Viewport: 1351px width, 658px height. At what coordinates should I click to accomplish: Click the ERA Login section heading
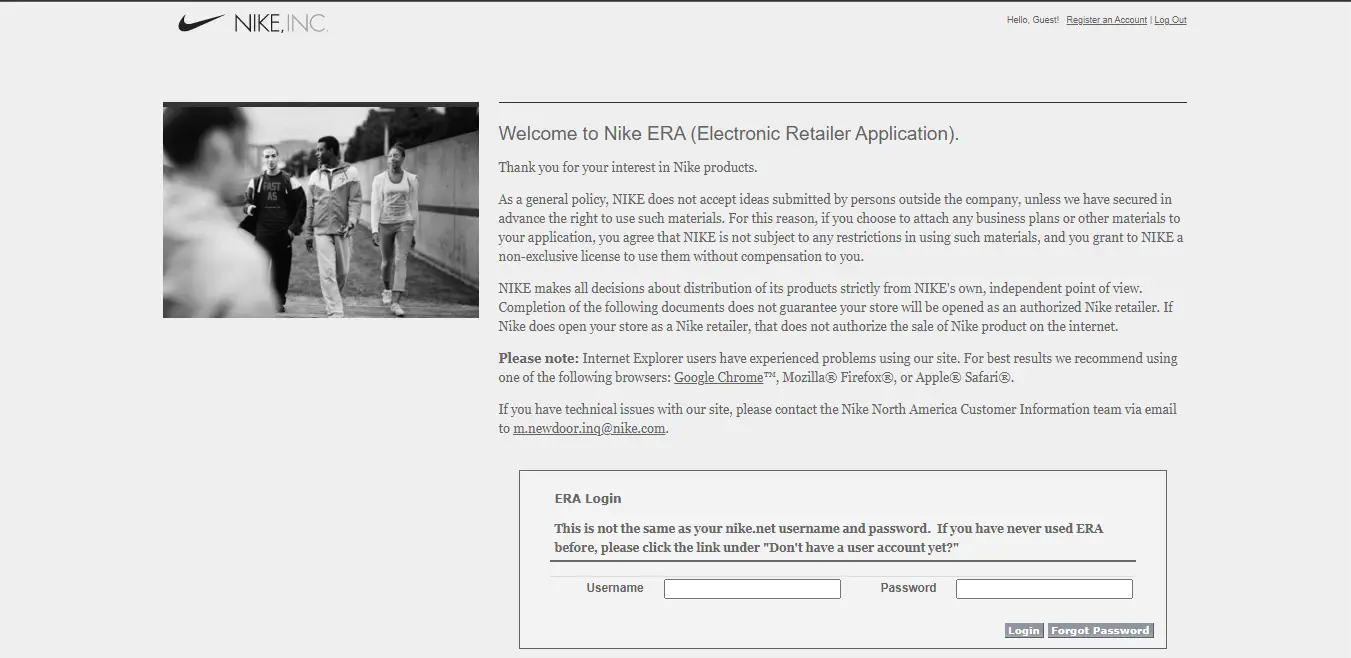588,498
